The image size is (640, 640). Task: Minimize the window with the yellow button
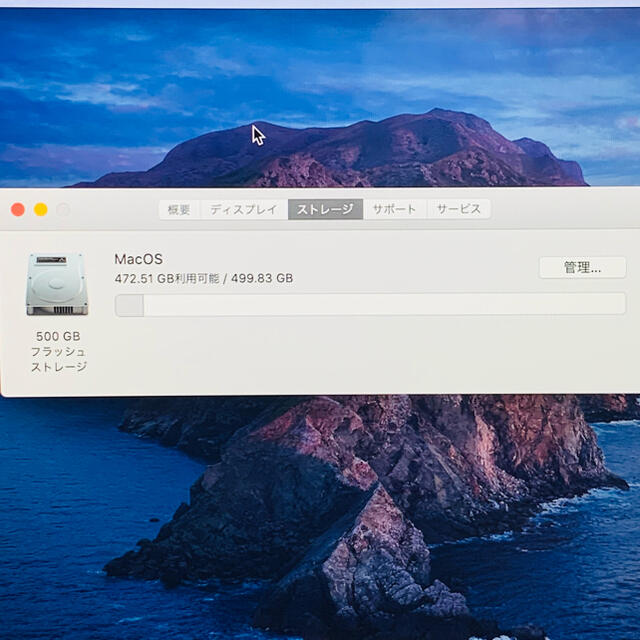[x=41, y=210]
